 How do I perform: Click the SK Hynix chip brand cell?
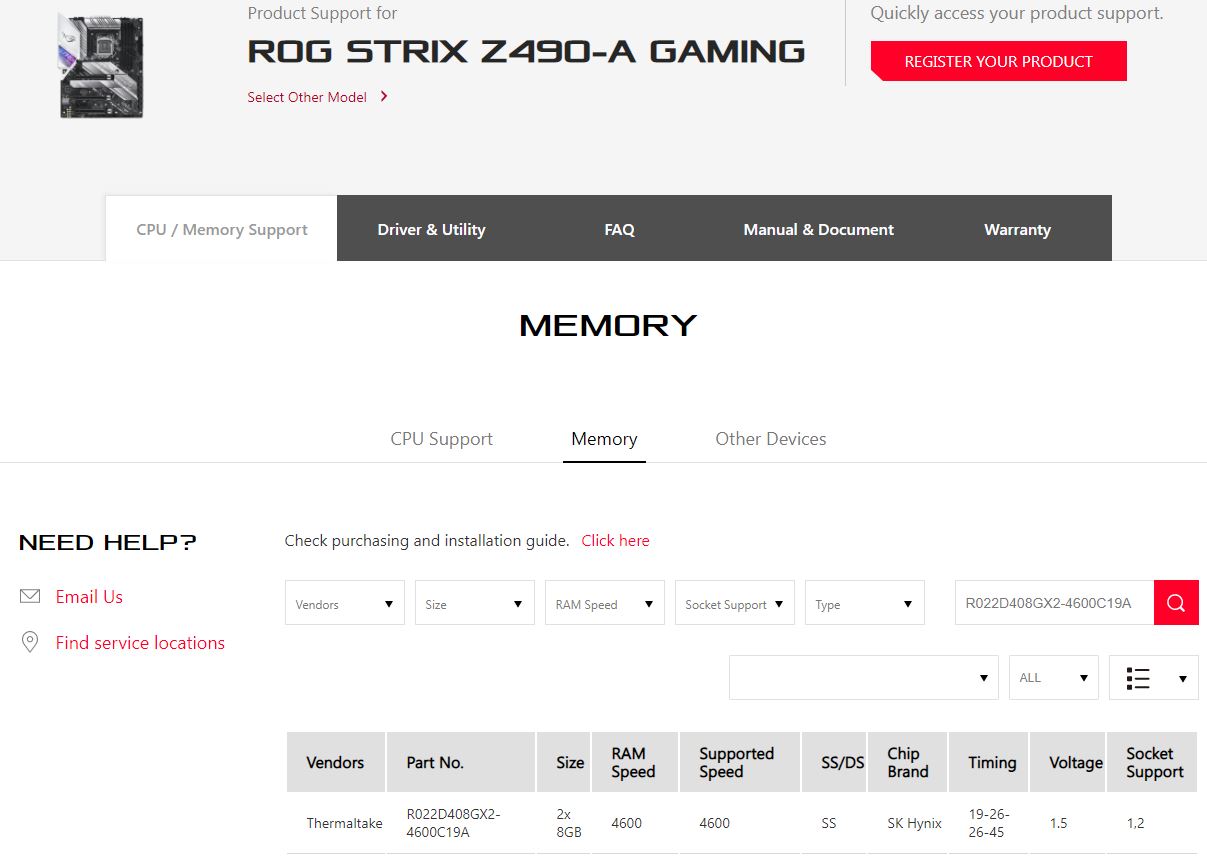tap(914, 824)
